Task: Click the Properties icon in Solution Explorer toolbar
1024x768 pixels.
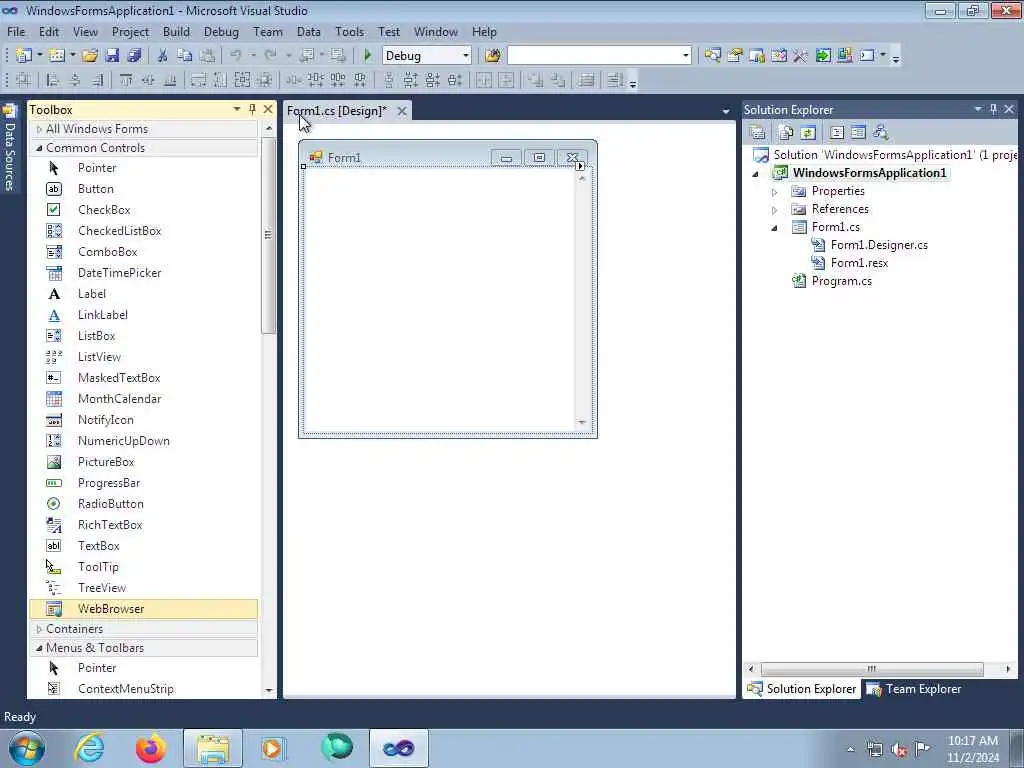Action: [x=758, y=133]
